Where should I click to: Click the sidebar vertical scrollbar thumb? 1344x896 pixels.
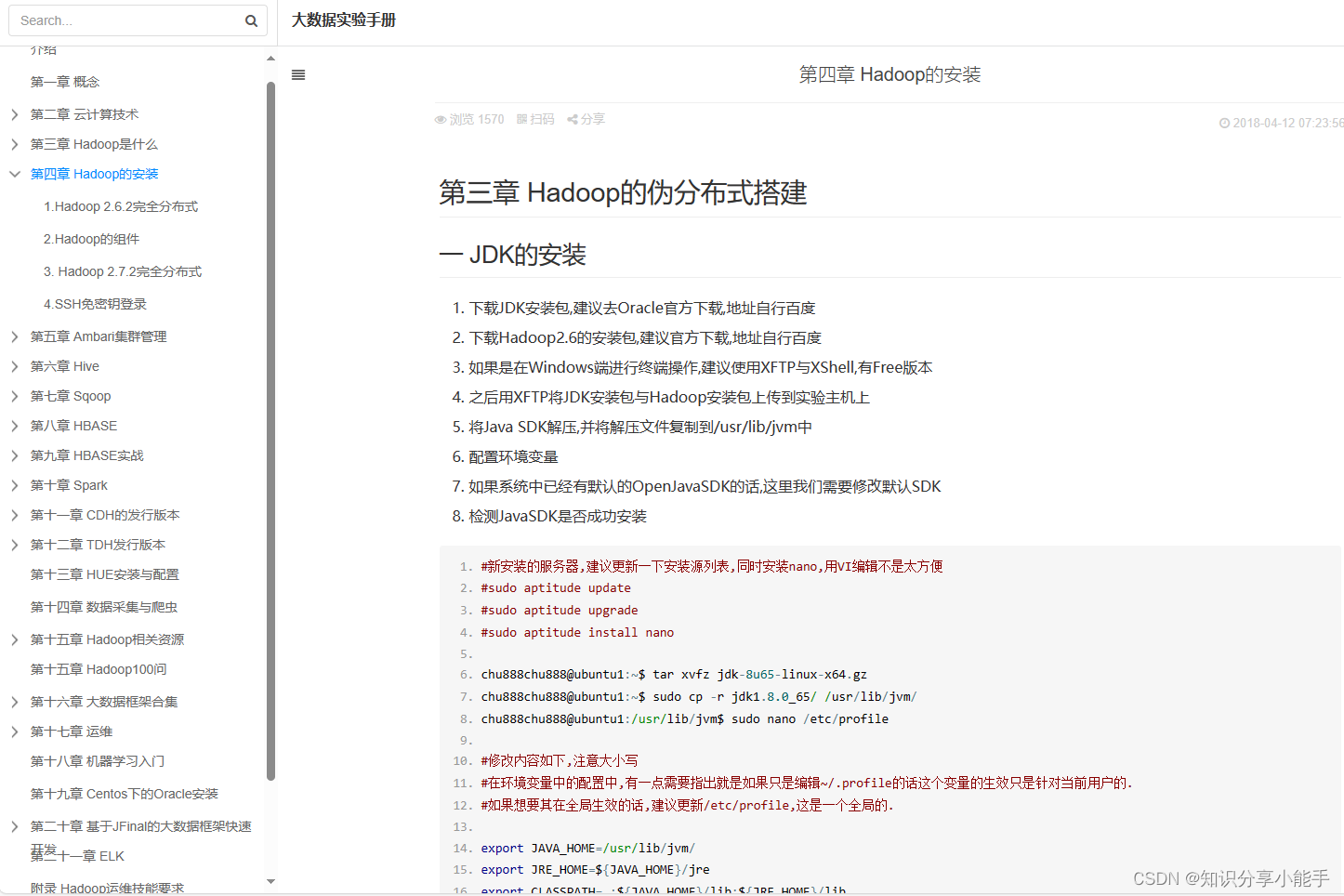pos(270,430)
